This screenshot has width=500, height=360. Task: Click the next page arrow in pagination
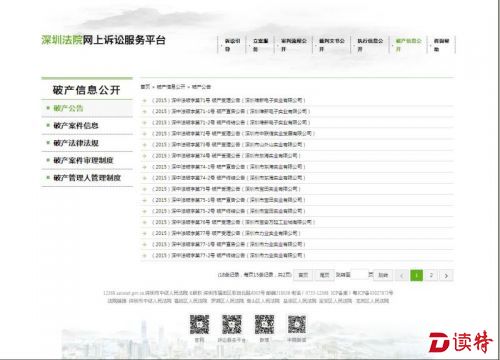(446, 275)
